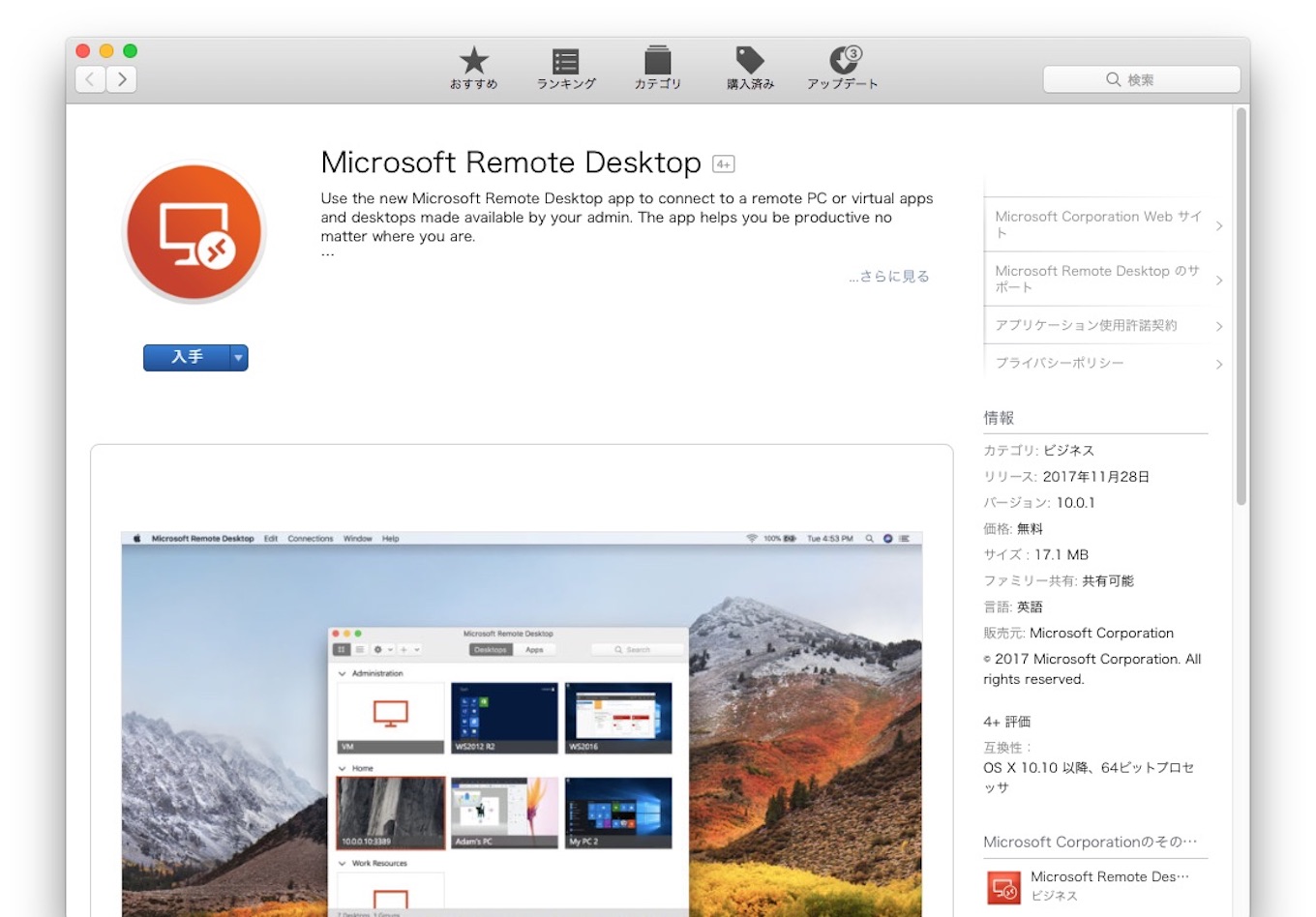Open Microsoft Remote Desktop のサポート link

tap(1103, 279)
